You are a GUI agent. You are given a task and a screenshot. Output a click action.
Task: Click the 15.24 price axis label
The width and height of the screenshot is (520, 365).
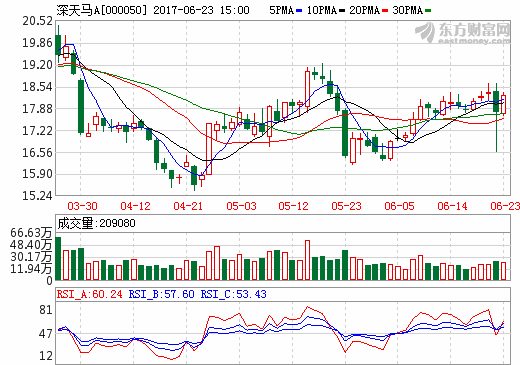click(37, 196)
